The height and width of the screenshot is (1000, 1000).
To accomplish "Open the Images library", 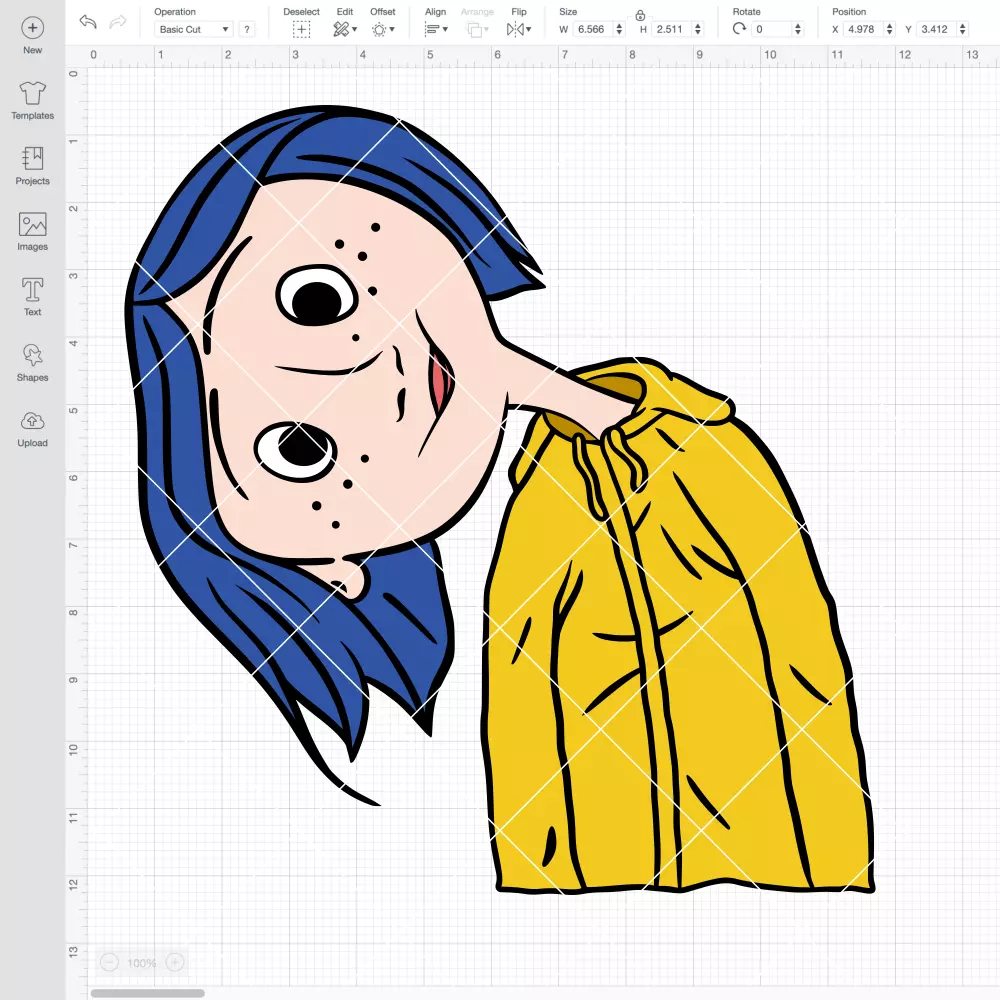I will click(x=33, y=232).
